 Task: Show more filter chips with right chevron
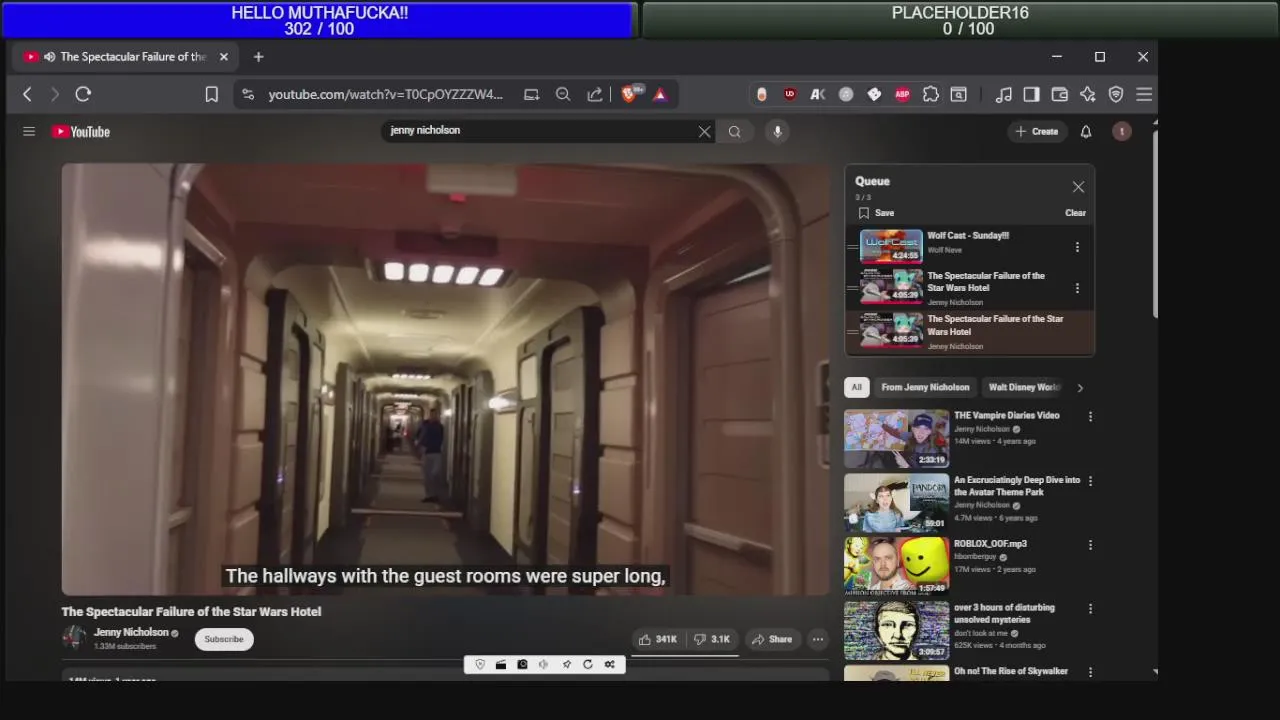[1080, 388]
